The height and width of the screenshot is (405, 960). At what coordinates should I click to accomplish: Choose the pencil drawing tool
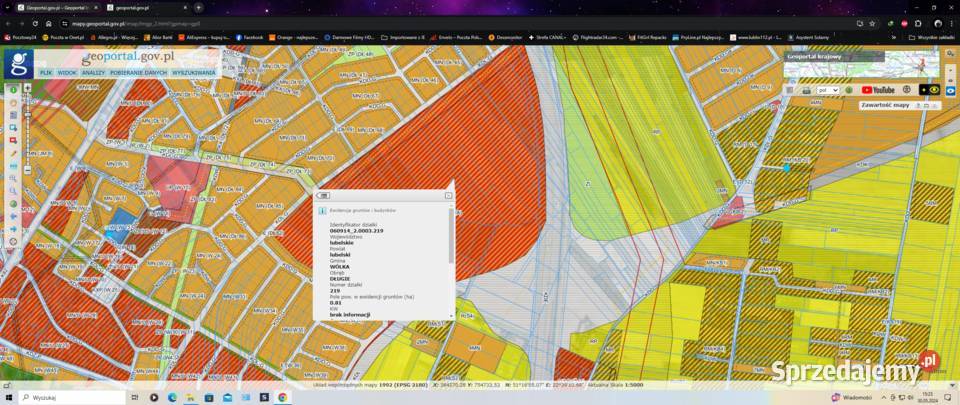(x=13, y=153)
